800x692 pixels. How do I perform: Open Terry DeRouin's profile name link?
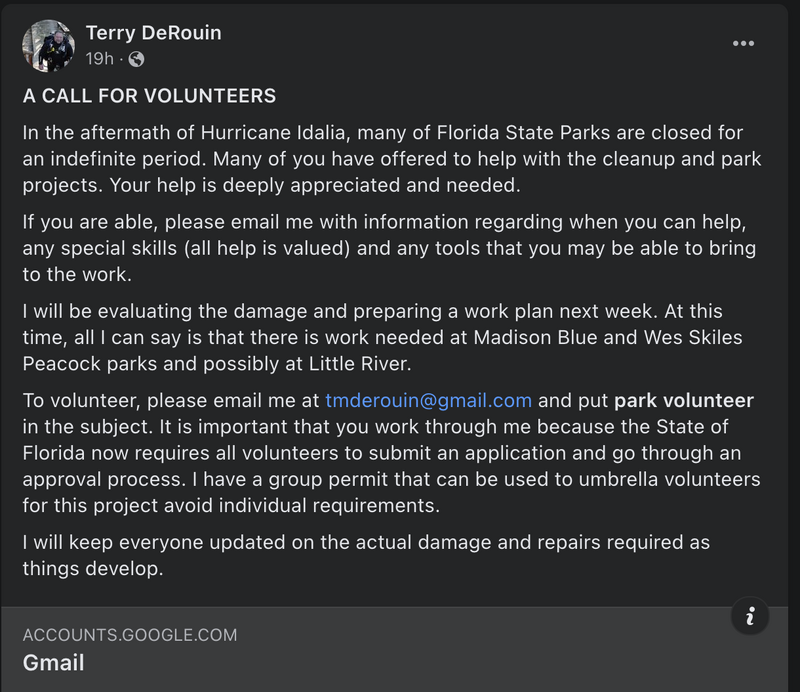[x=153, y=33]
